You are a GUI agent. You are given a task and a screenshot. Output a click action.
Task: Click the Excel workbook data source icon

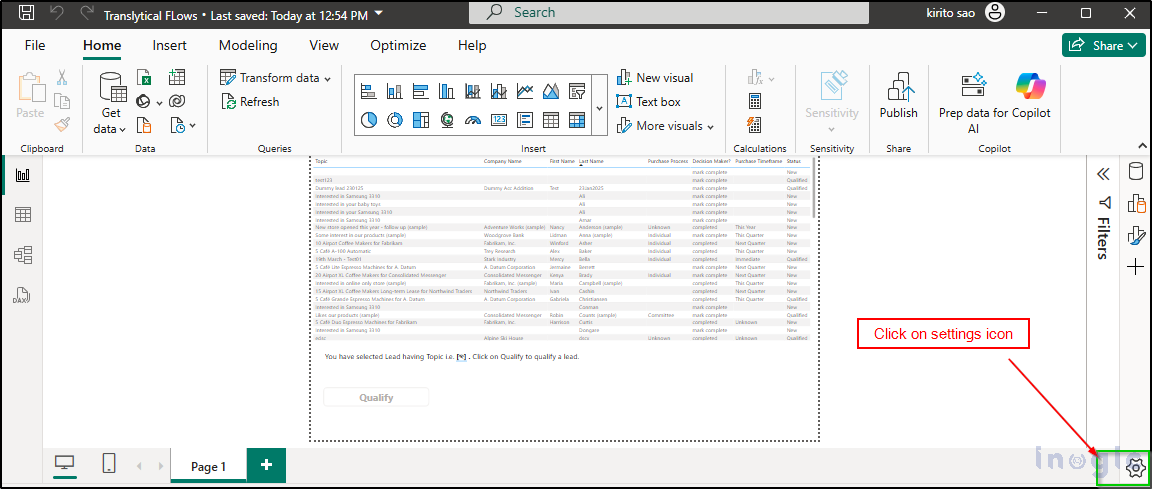pyautogui.click(x=144, y=78)
